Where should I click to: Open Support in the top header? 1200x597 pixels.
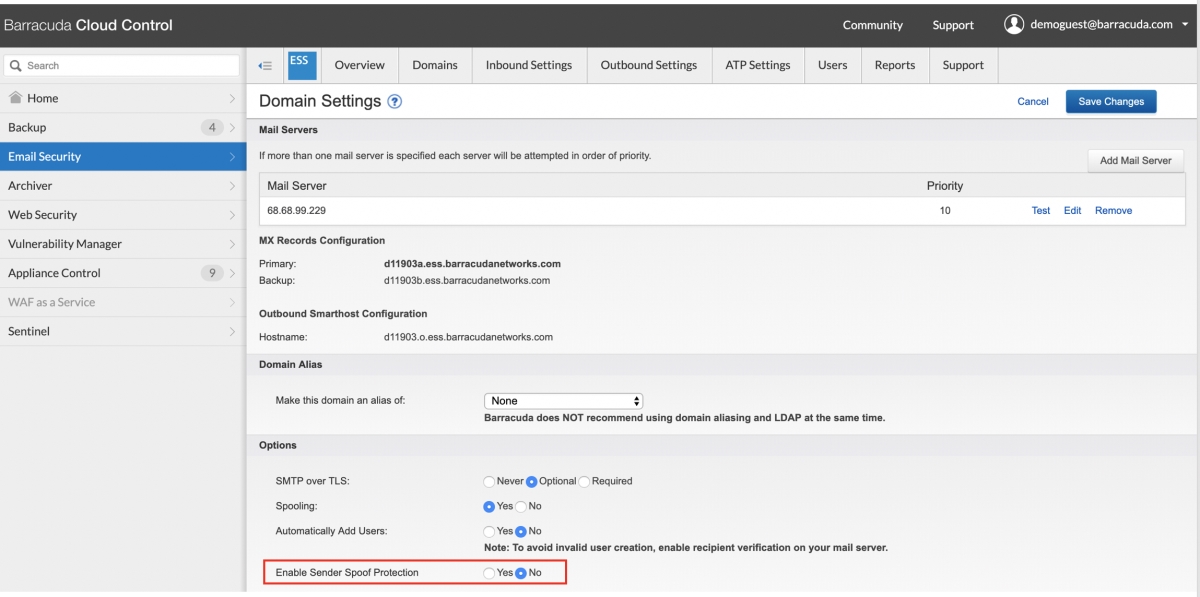click(953, 25)
